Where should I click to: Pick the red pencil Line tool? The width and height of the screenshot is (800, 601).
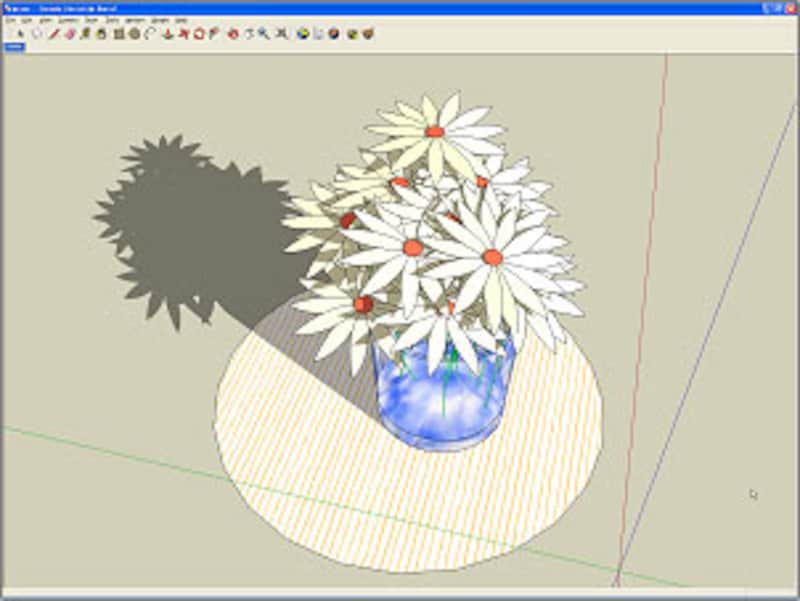(x=54, y=34)
